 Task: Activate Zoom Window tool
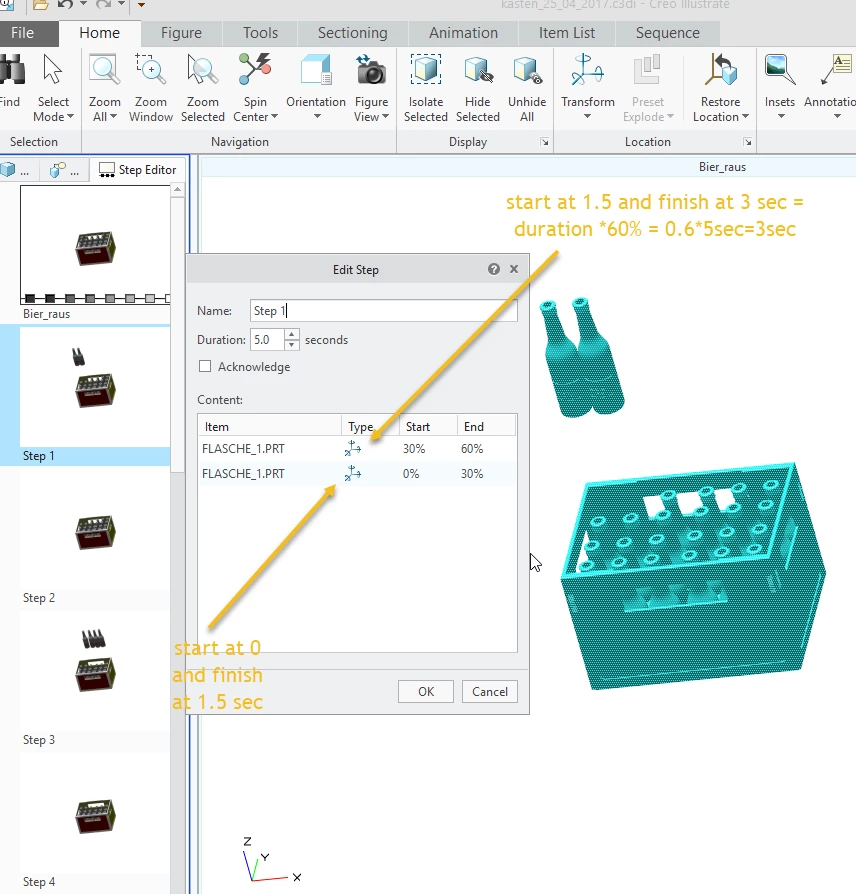tap(151, 70)
